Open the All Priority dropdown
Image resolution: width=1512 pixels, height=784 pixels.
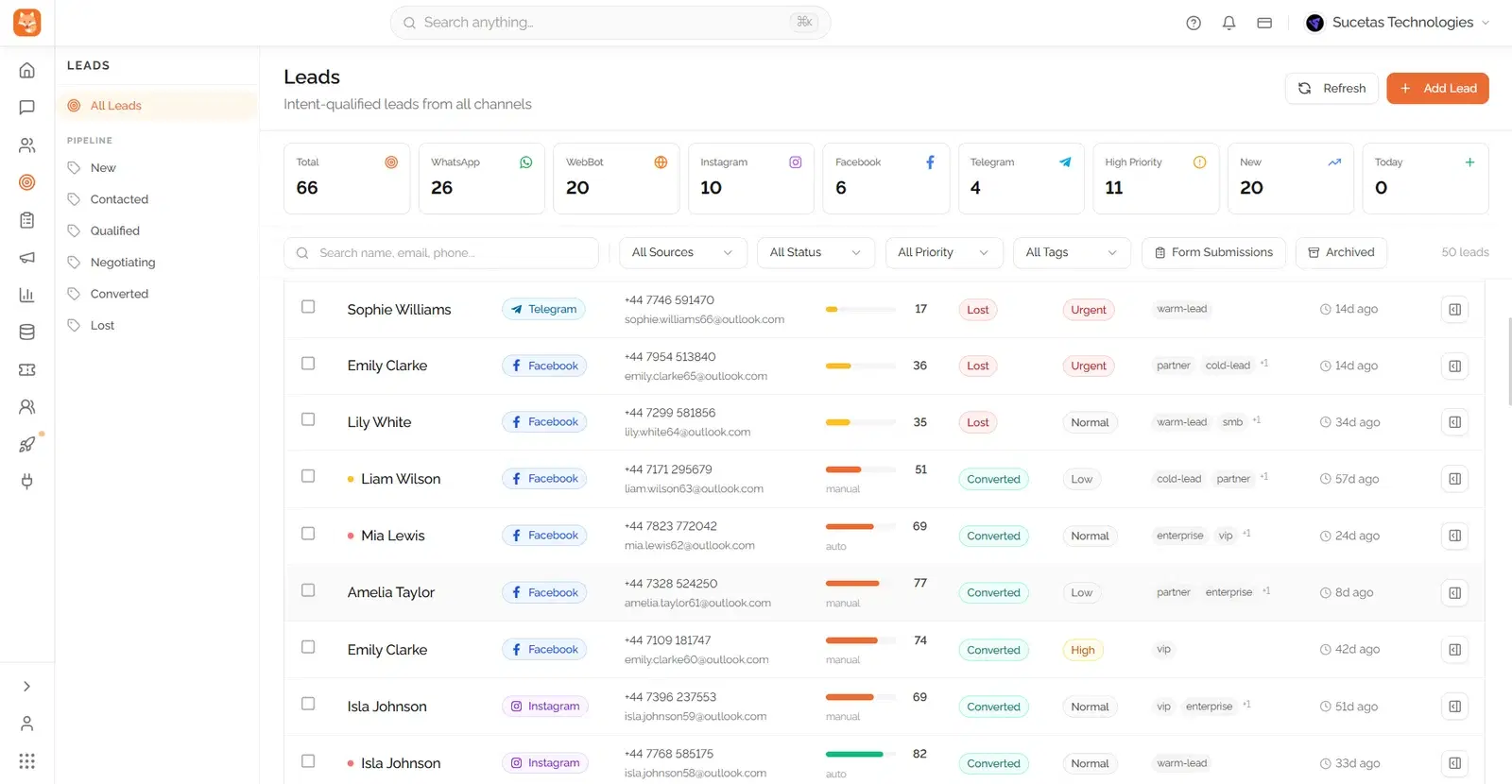pyautogui.click(x=944, y=253)
